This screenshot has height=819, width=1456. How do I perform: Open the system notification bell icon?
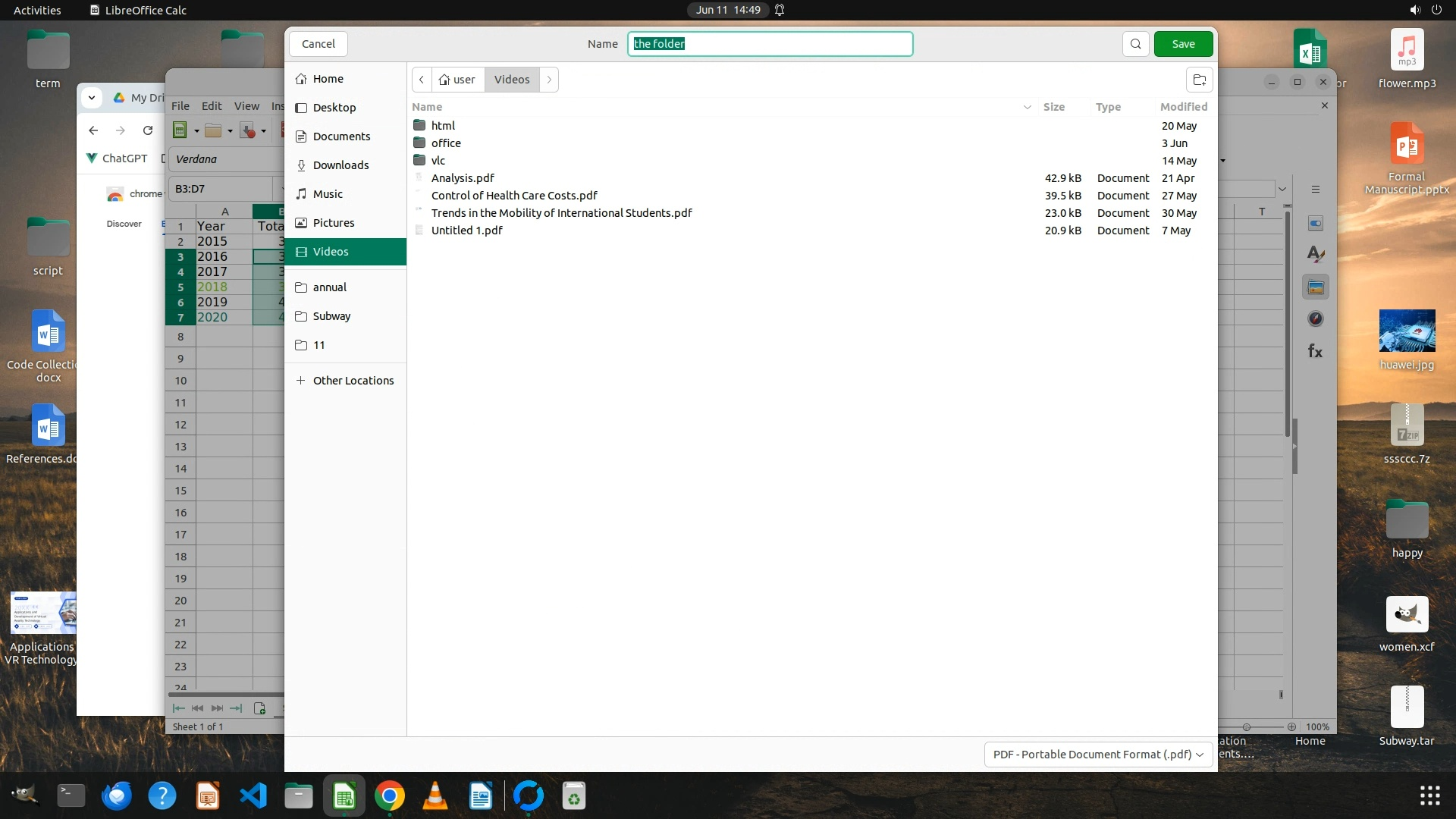pos(780,10)
